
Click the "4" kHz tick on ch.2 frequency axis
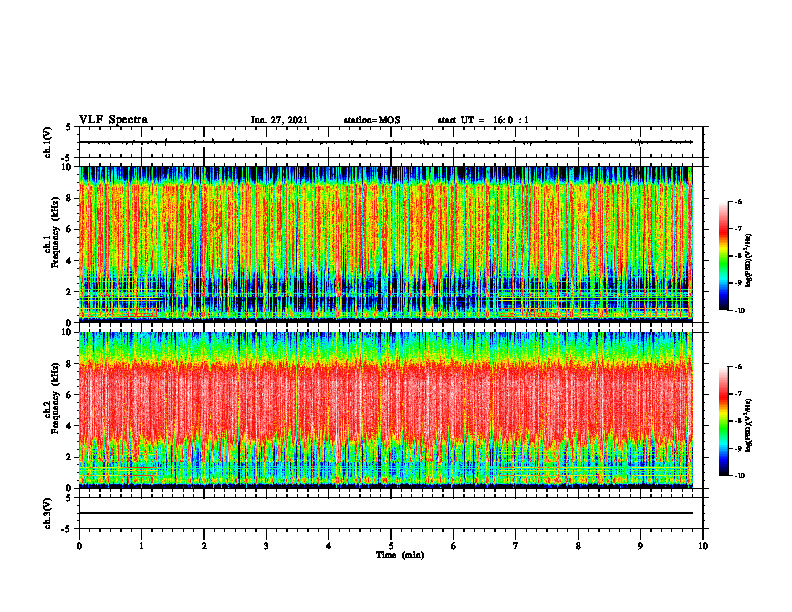(69, 426)
